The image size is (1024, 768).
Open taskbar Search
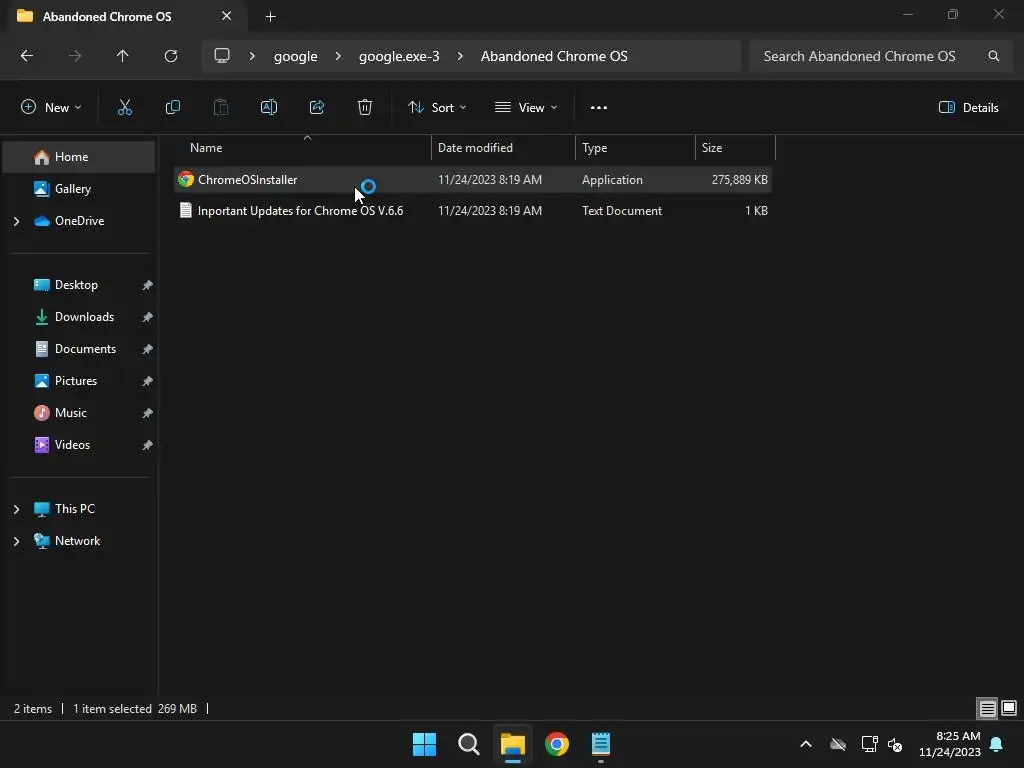click(x=468, y=744)
